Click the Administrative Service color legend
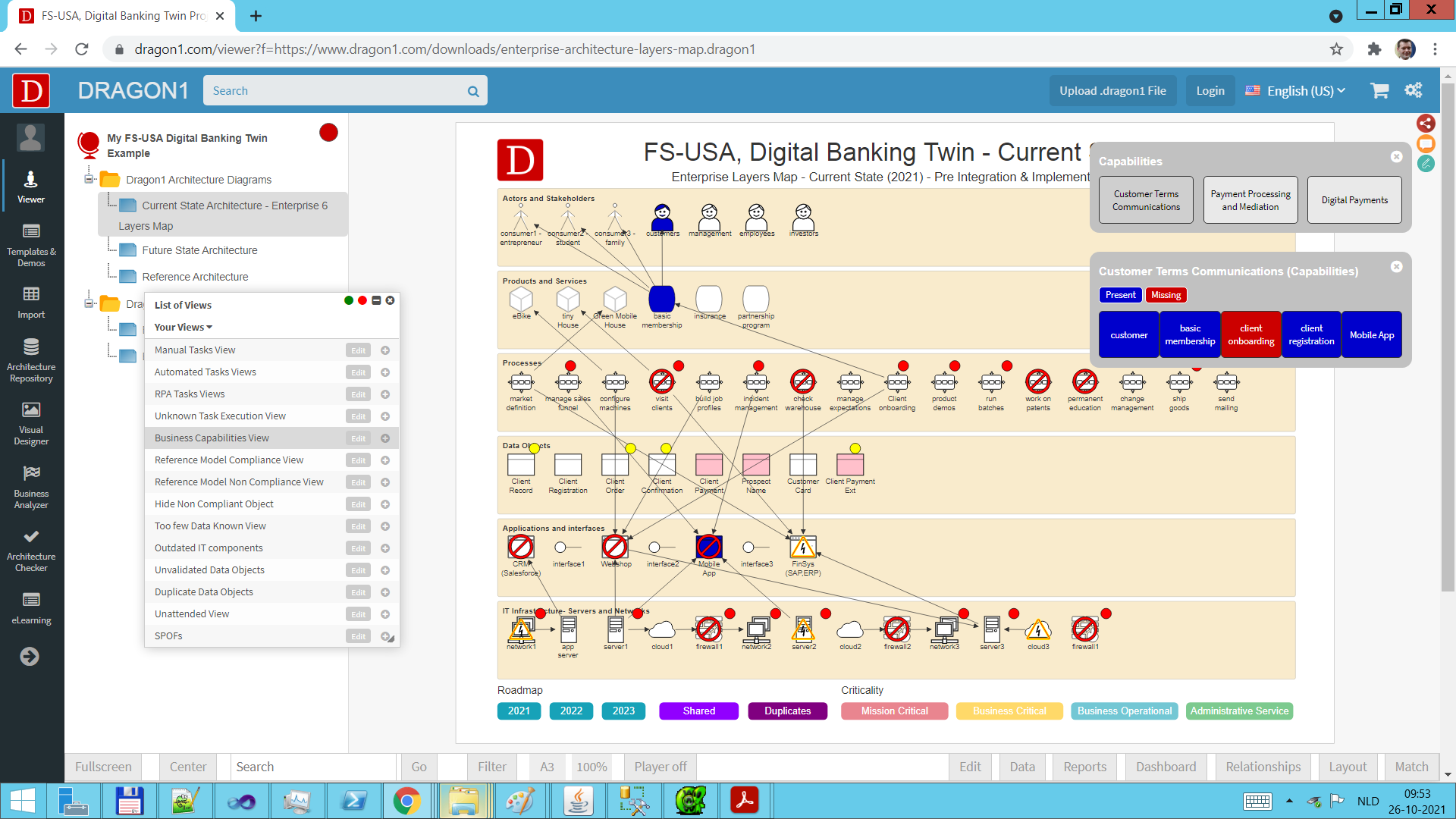The width and height of the screenshot is (1456, 819). 1239,711
